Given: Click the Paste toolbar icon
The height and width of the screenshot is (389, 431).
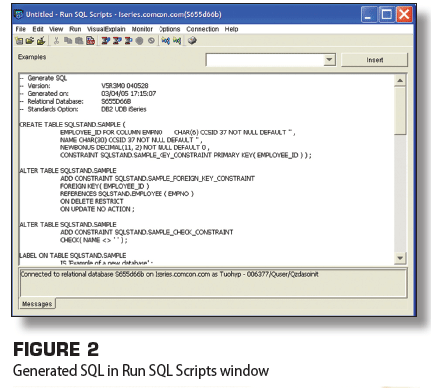Looking at the screenshot, I should (x=79, y=41).
